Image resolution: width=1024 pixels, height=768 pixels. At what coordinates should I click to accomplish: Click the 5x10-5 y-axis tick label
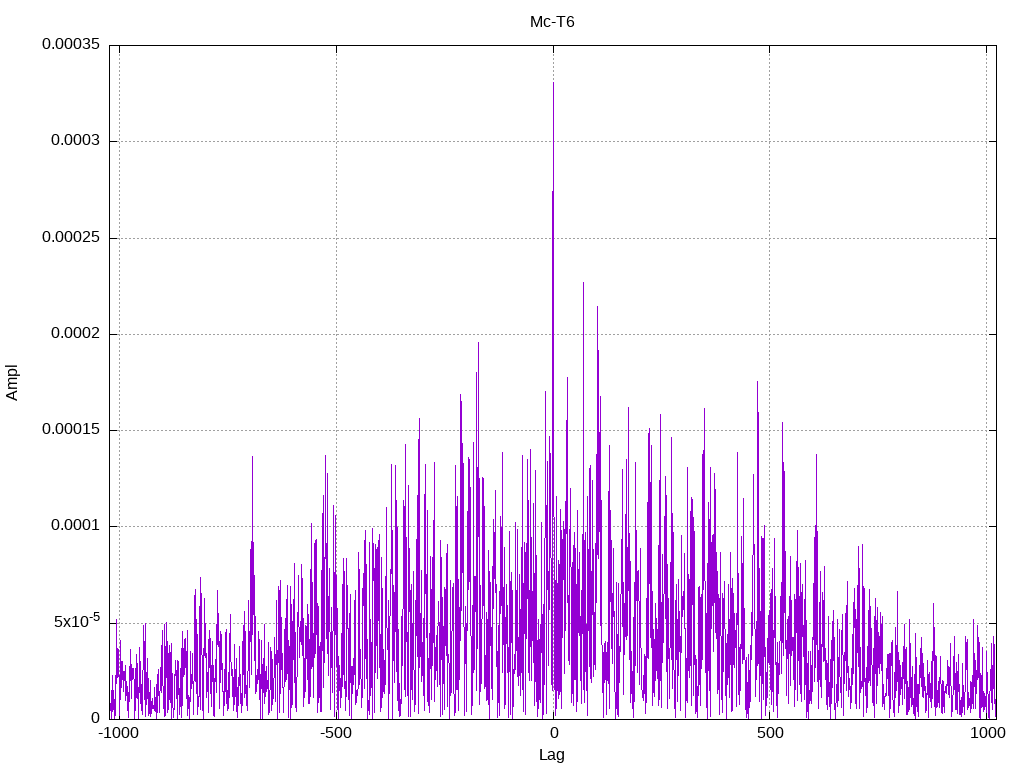tap(77, 620)
